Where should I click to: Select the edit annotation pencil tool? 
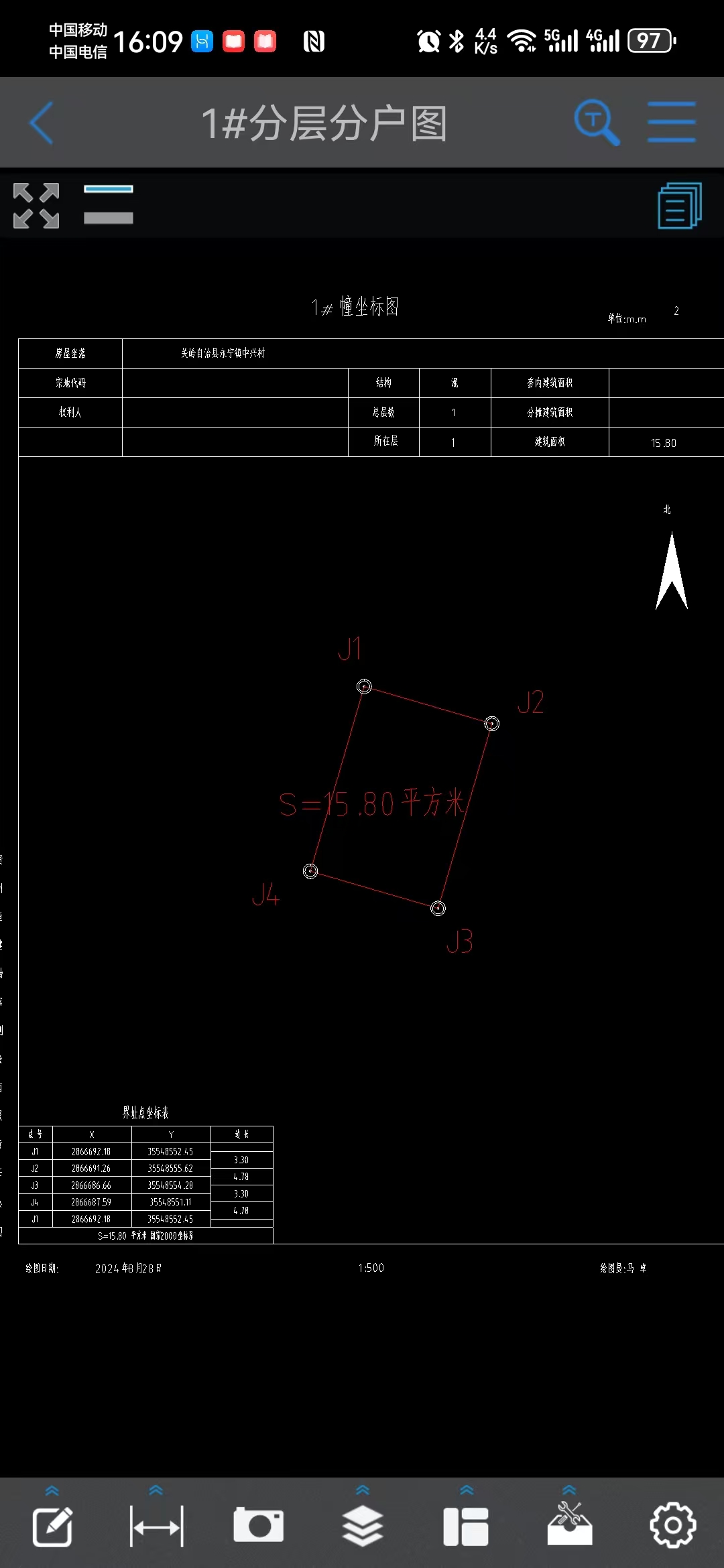point(52,1527)
